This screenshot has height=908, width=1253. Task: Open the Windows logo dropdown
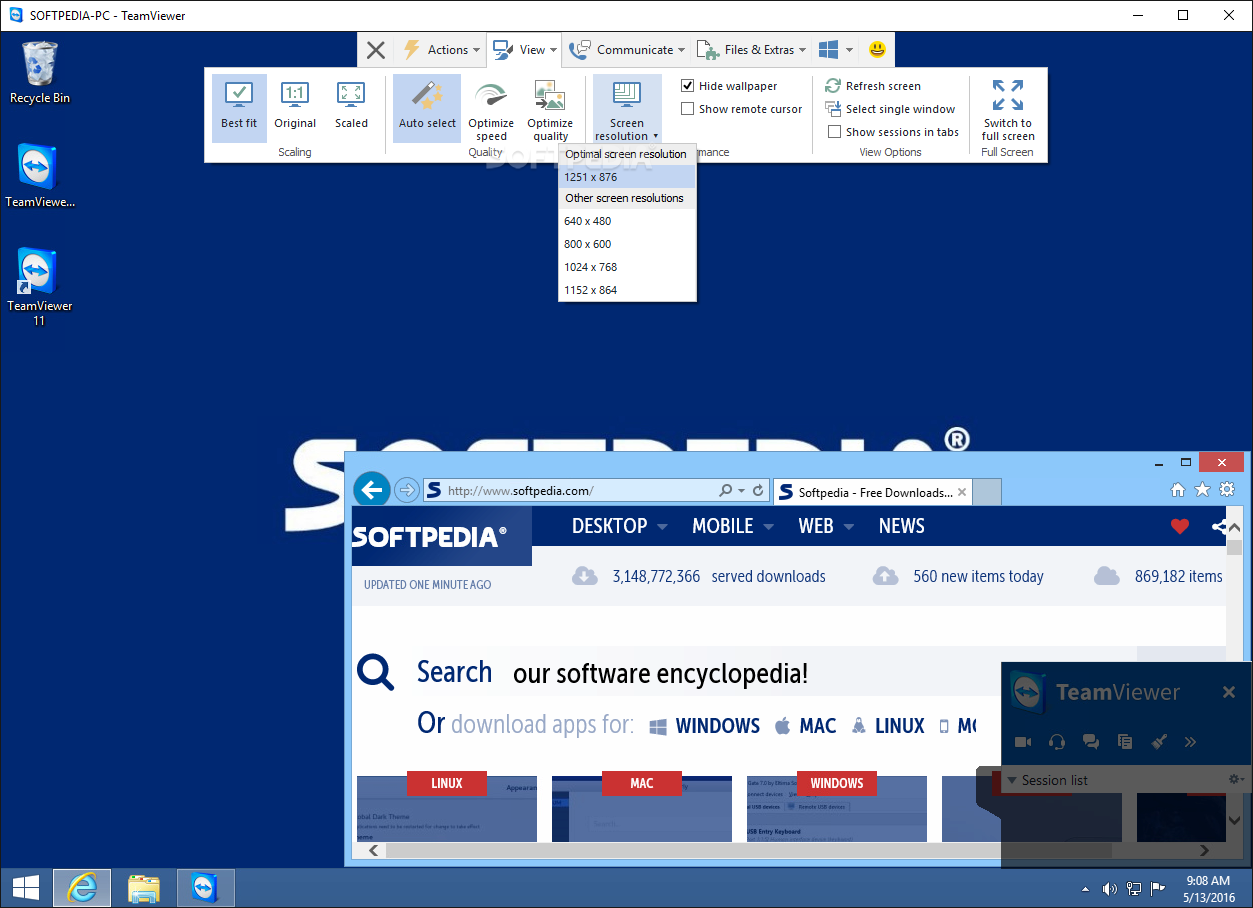coord(836,50)
